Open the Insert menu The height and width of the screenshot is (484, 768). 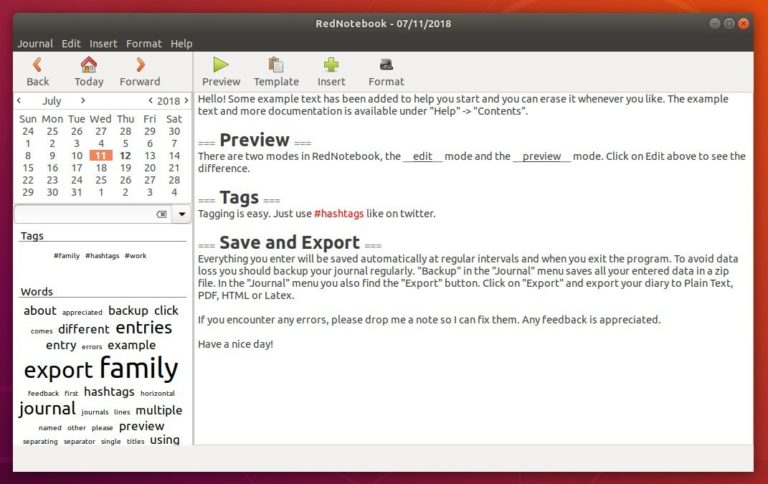coord(103,44)
